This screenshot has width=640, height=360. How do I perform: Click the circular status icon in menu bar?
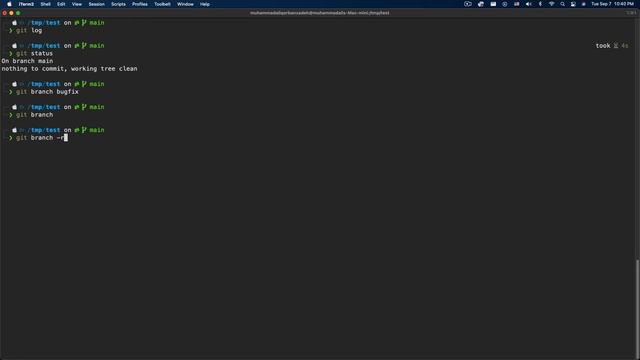tap(505, 4)
